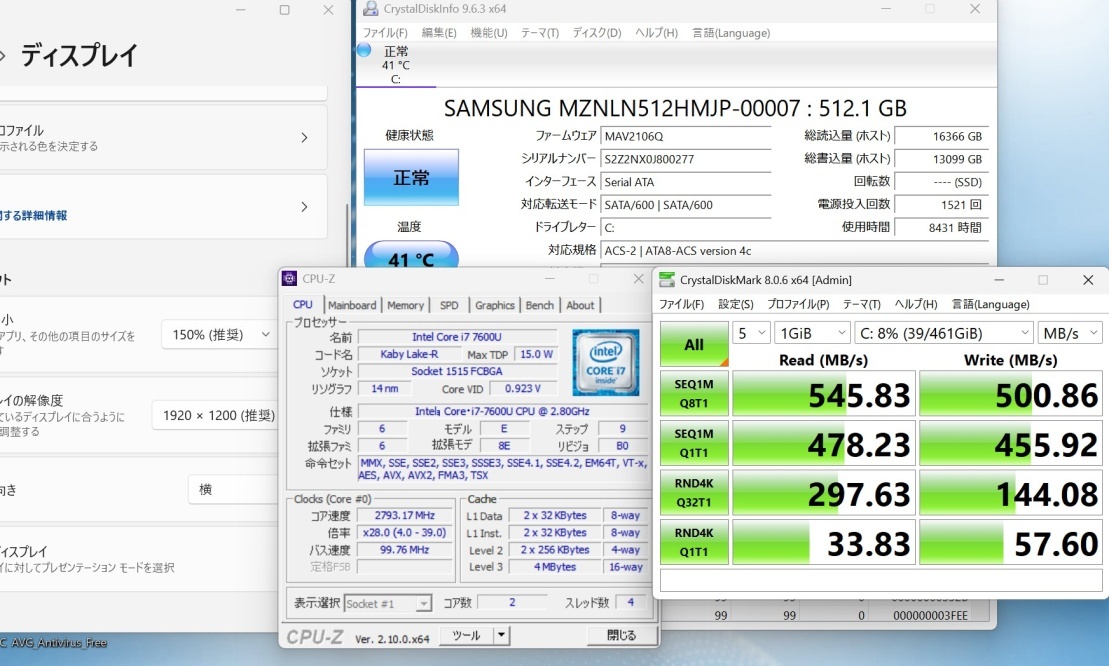This screenshot has width=1109, height=666.
Task: Click the Intel Core i7 7600U name field
Action: point(457,337)
